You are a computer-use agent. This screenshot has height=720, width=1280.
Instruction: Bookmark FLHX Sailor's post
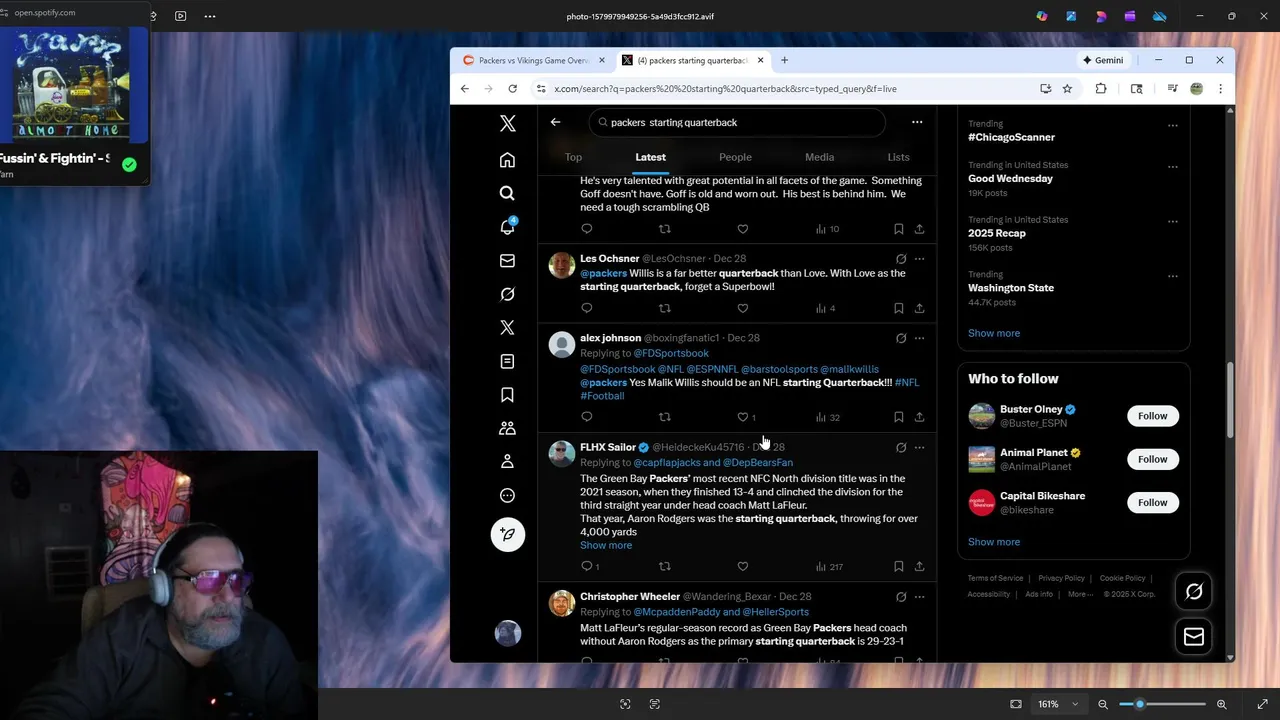coord(898,566)
